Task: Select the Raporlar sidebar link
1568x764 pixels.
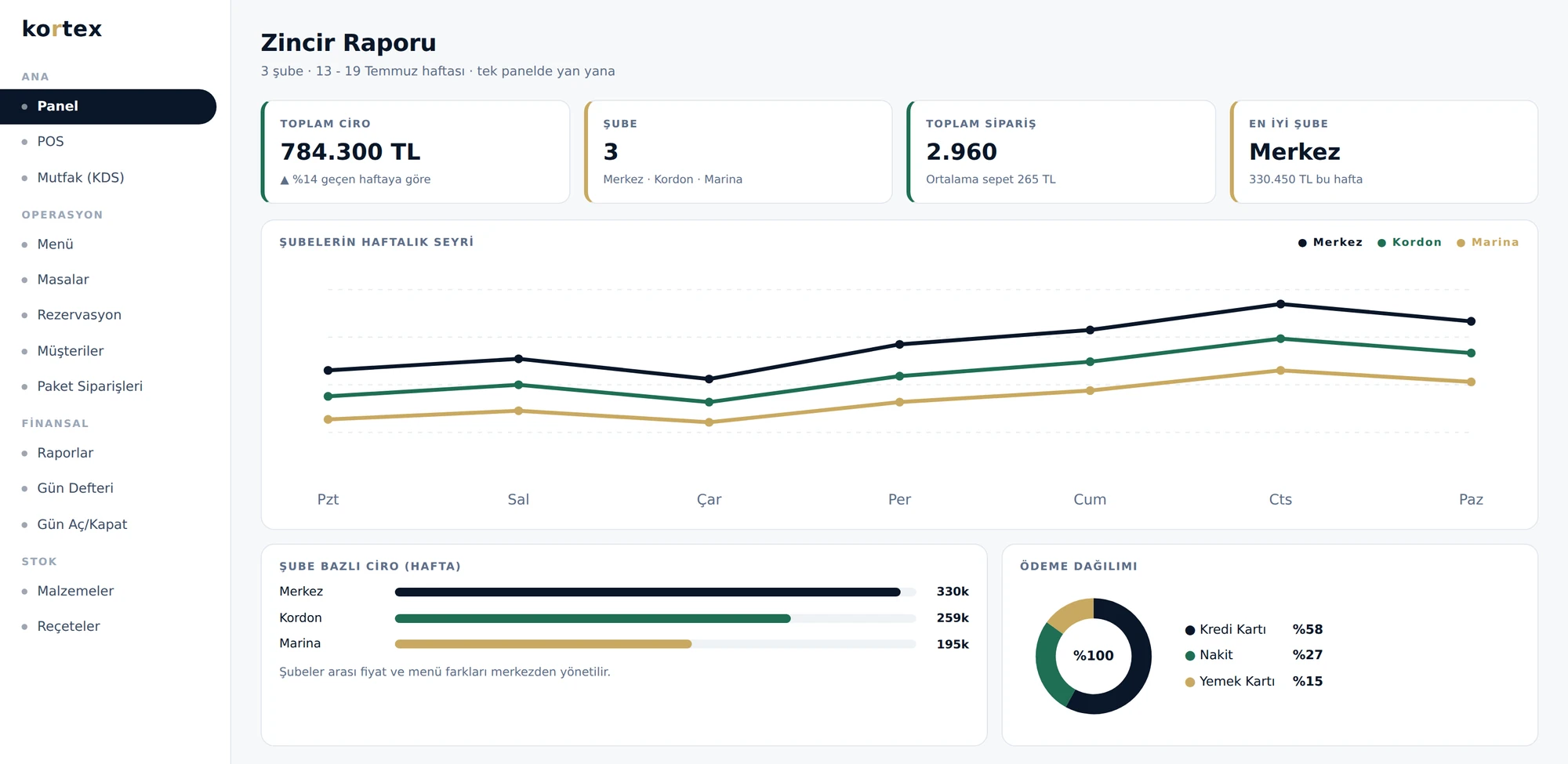Action: (108, 453)
